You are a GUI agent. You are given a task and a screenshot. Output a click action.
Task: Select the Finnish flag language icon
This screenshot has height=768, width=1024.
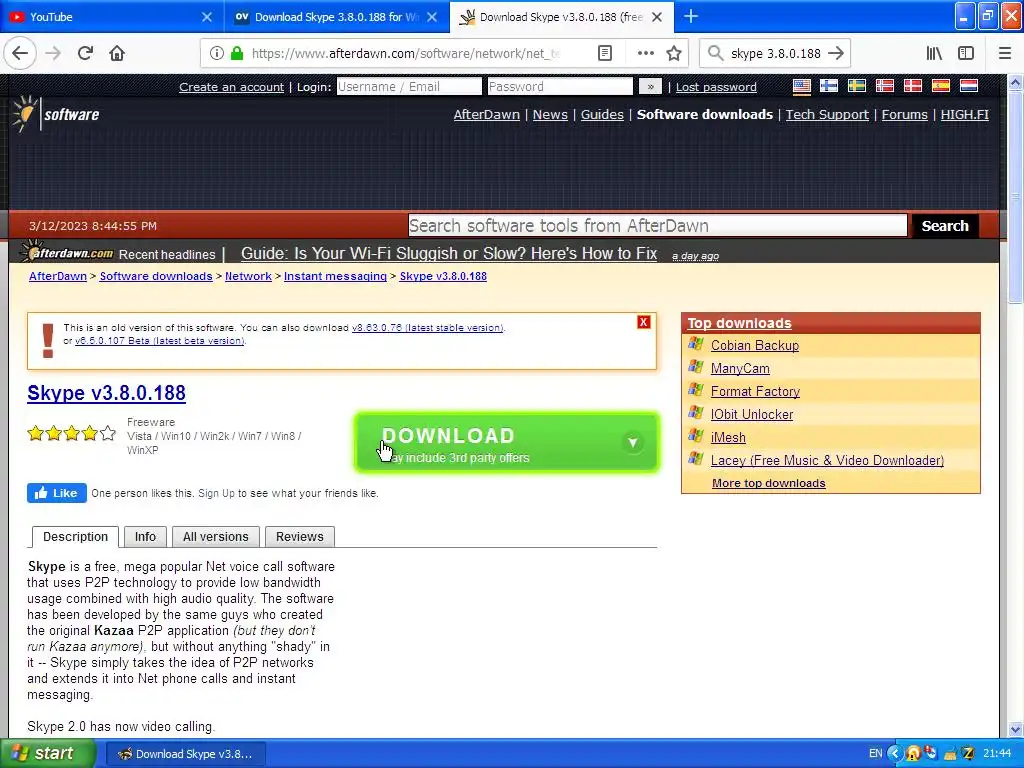point(829,86)
